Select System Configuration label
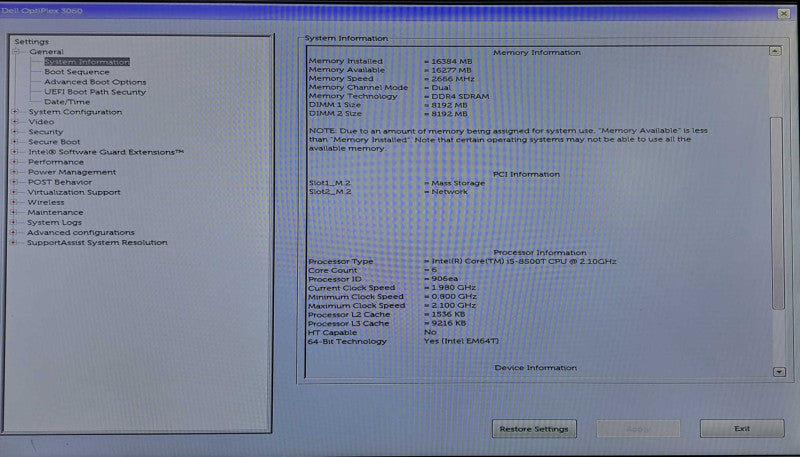The image size is (800, 457). tap(75, 112)
